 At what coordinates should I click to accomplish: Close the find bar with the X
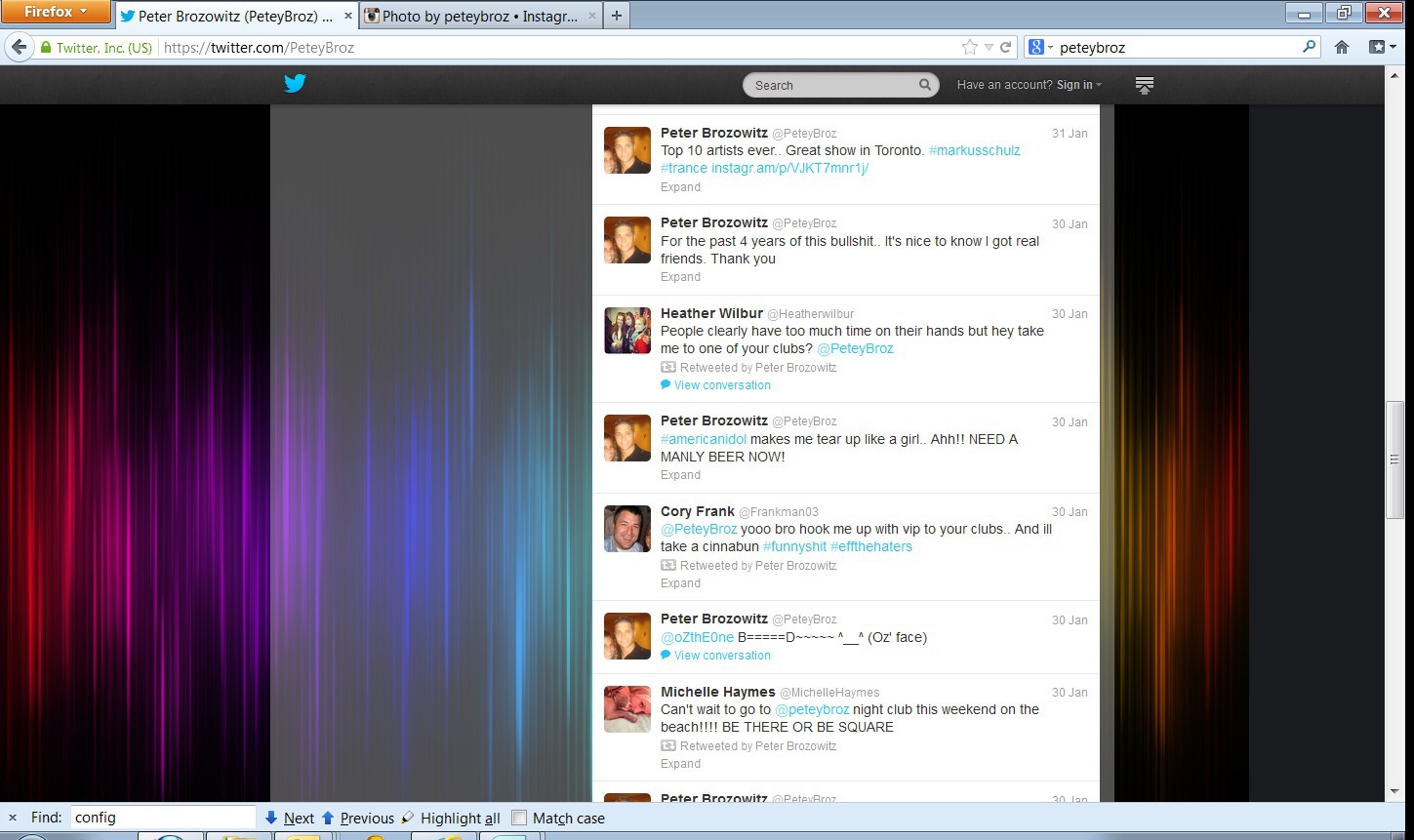tap(13, 818)
